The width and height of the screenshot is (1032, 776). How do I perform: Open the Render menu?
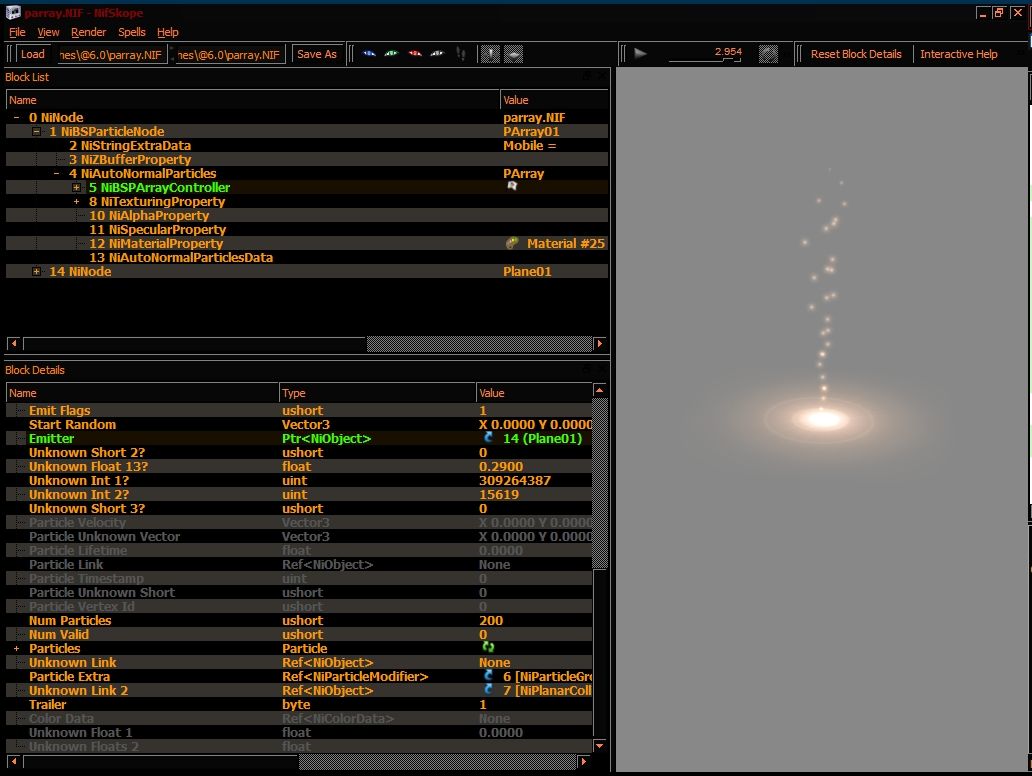pos(88,32)
